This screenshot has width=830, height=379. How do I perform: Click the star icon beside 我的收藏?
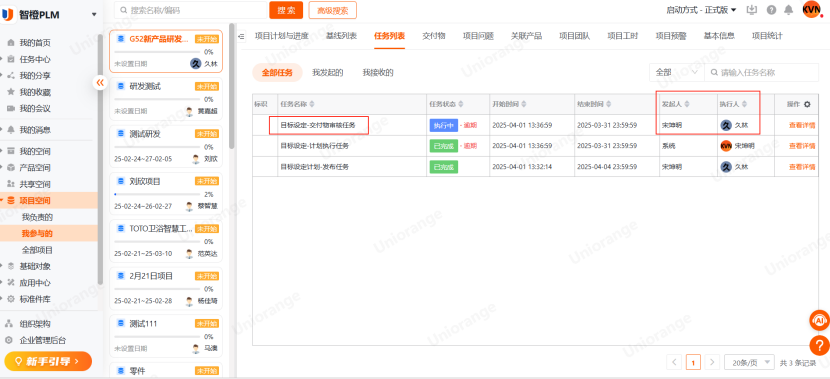(x=11, y=92)
